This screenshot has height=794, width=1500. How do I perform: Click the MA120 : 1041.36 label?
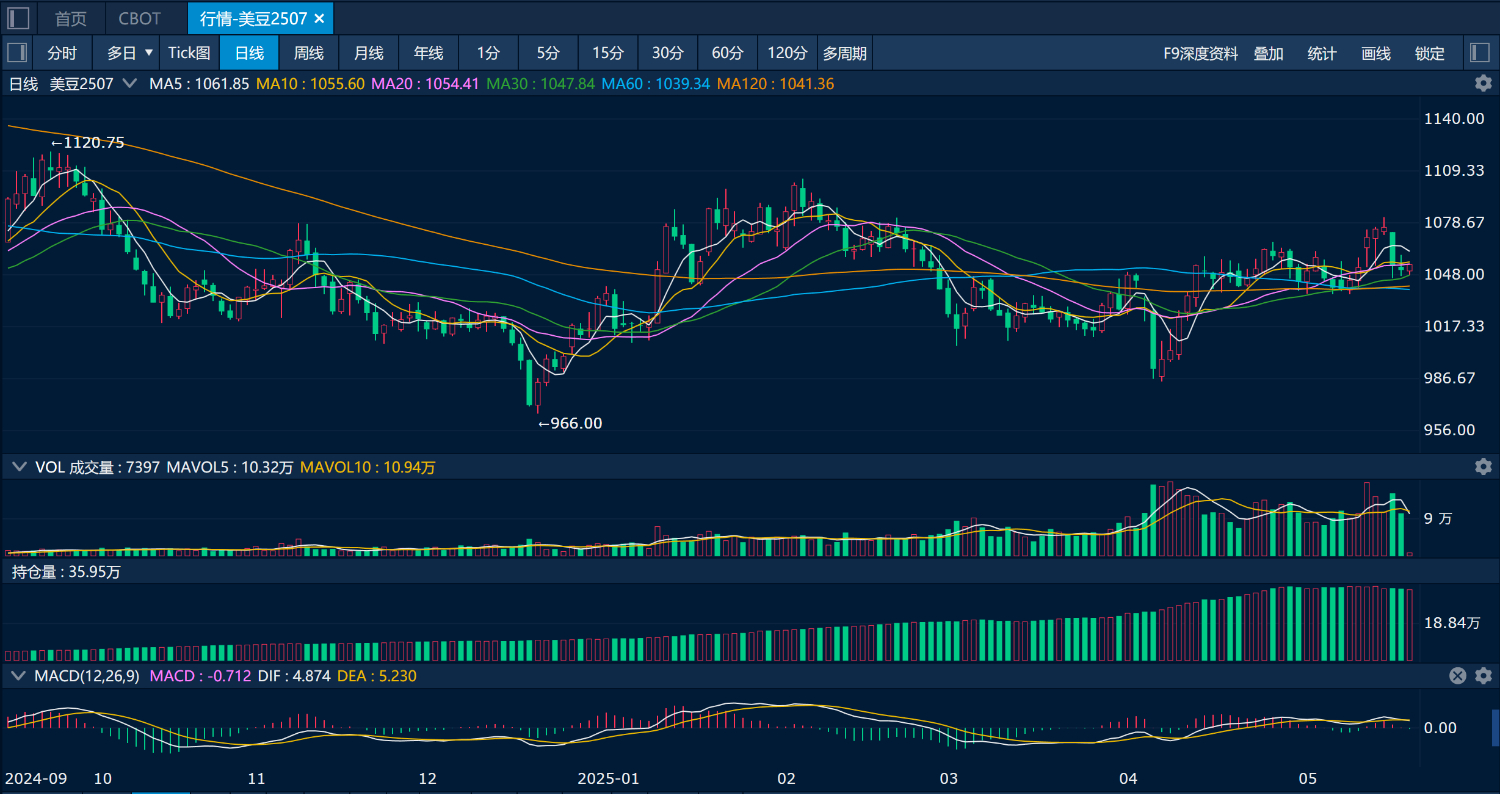click(x=776, y=84)
